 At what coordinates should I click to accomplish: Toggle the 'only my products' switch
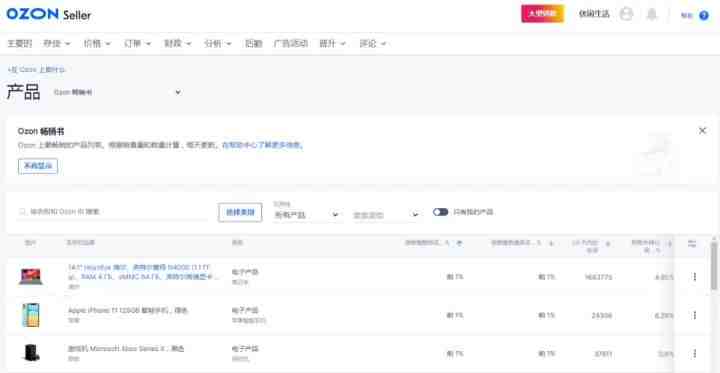coord(440,212)
